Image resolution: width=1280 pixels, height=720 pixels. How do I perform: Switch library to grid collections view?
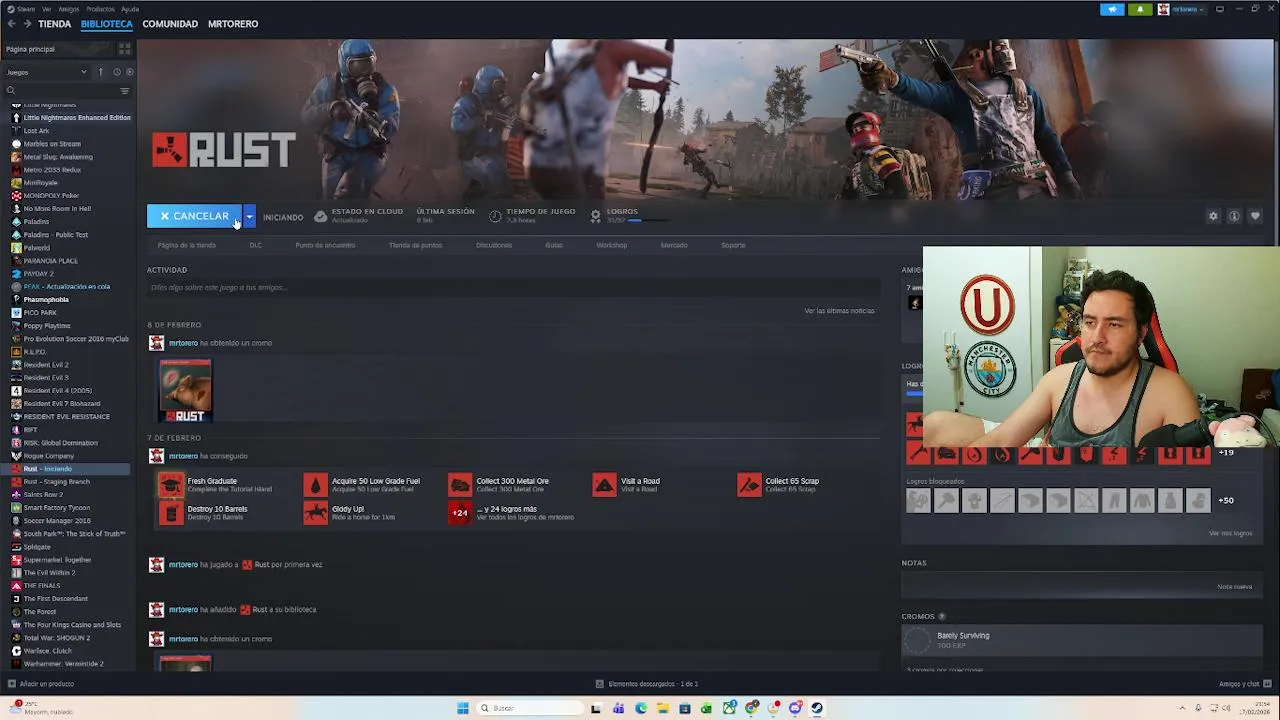124,49
